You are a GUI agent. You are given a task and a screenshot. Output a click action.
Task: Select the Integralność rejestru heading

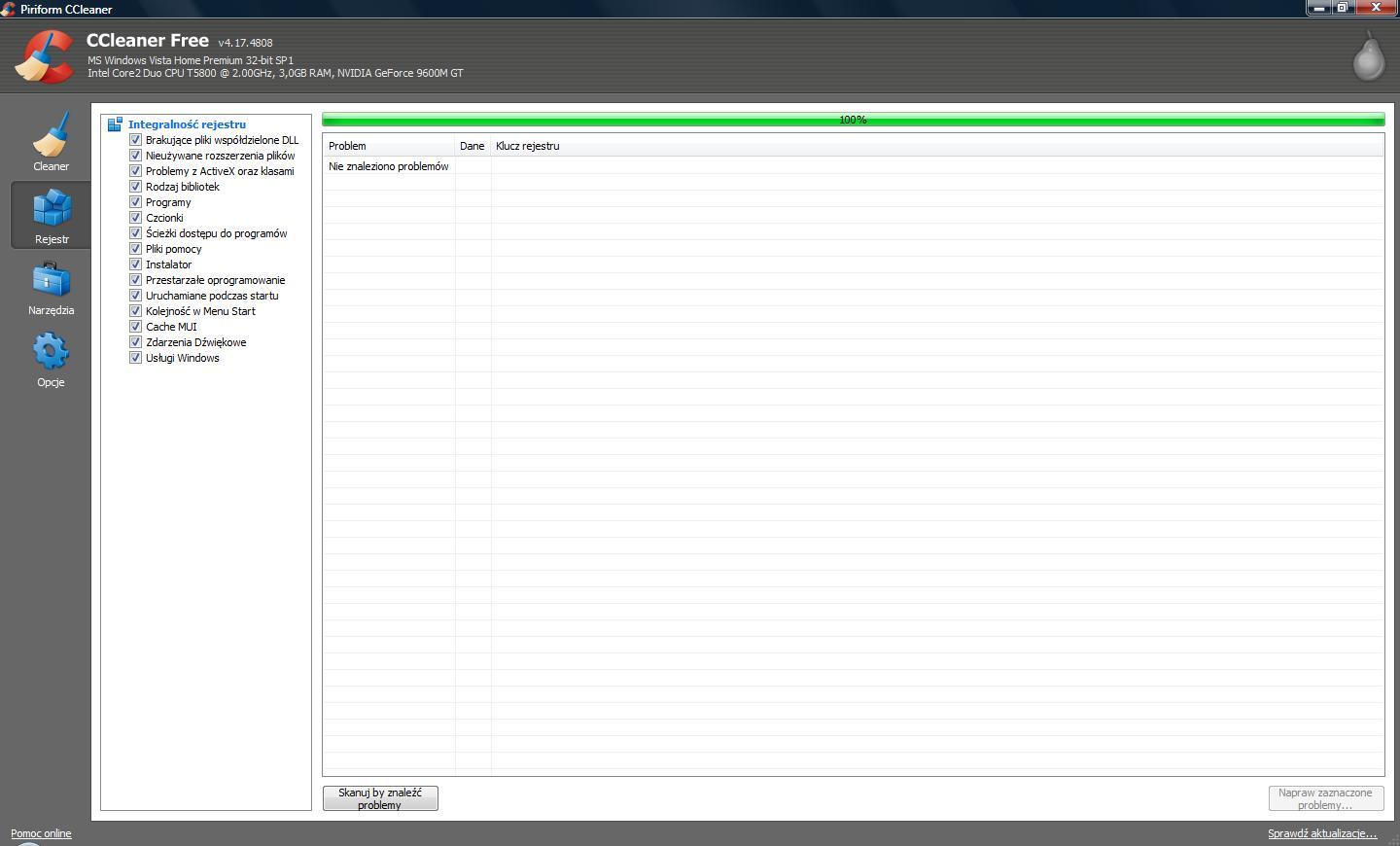point(187,124)
